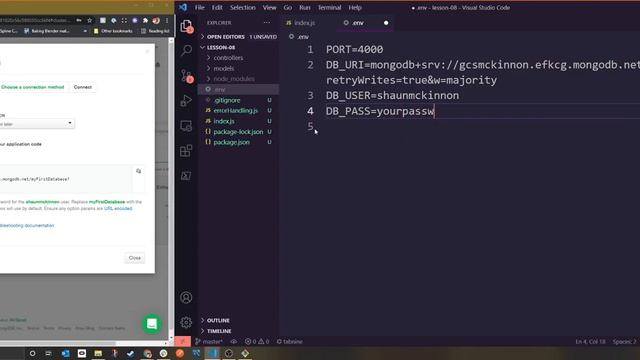Open the Chrome three-dot menu
Image resolution: width=640 pixels, height=360 pixels.
[x=167, y=20]
